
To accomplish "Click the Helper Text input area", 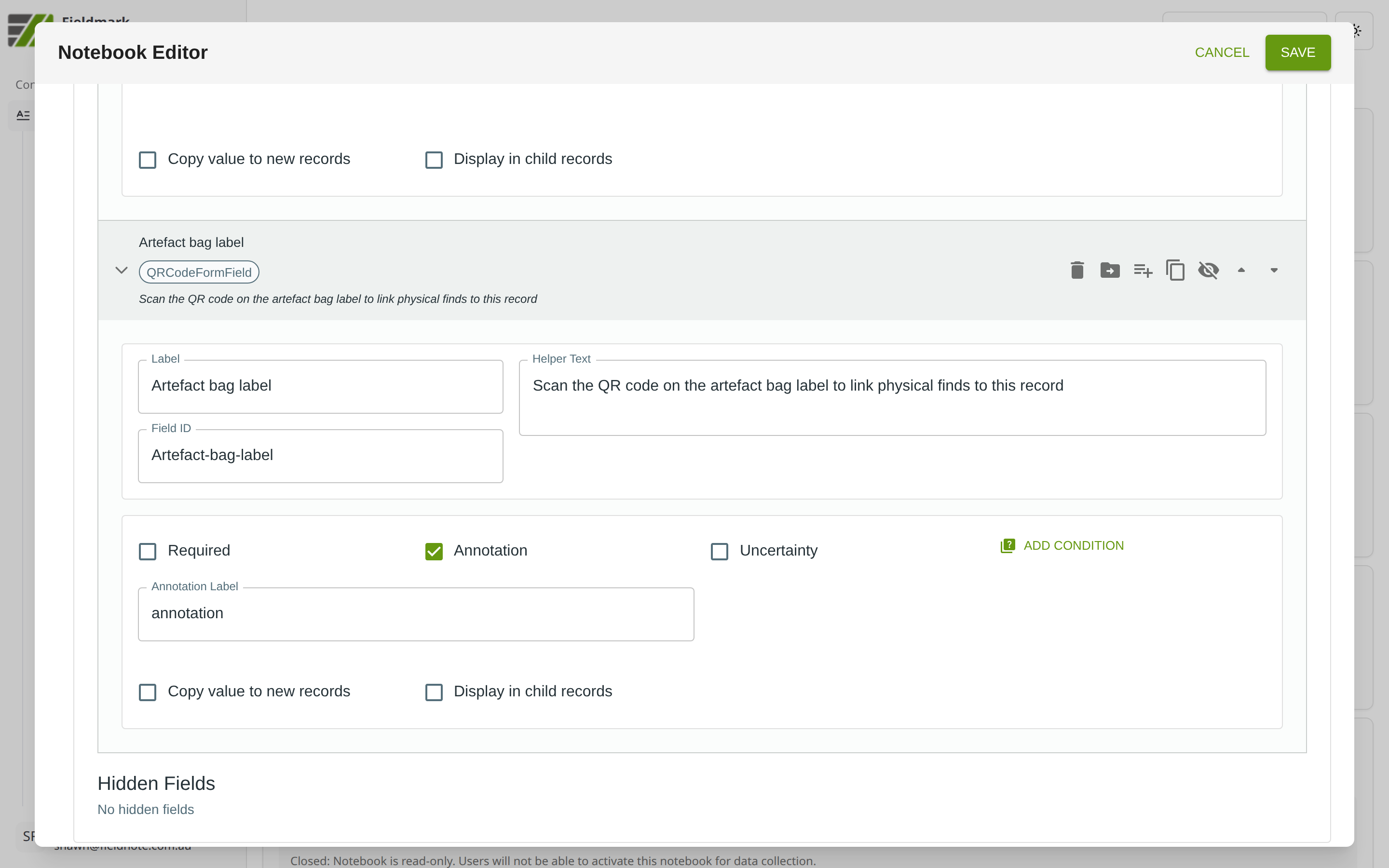I will [x=892, y=397].
